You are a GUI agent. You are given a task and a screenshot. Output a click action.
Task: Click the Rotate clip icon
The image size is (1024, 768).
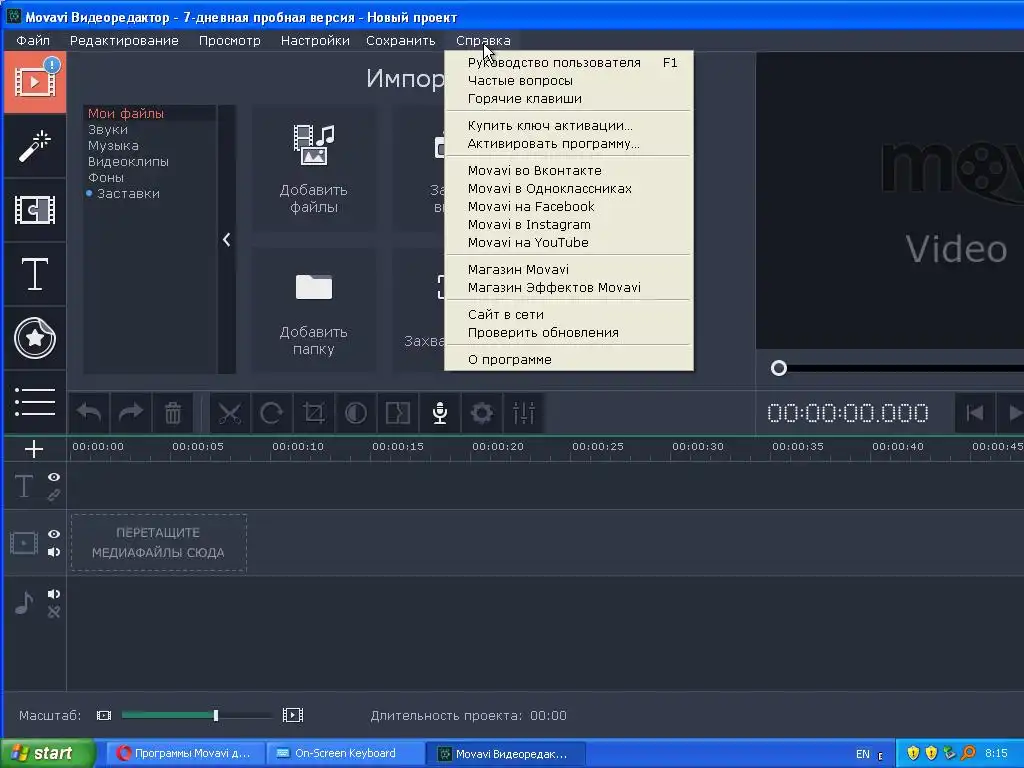(272, 413)
